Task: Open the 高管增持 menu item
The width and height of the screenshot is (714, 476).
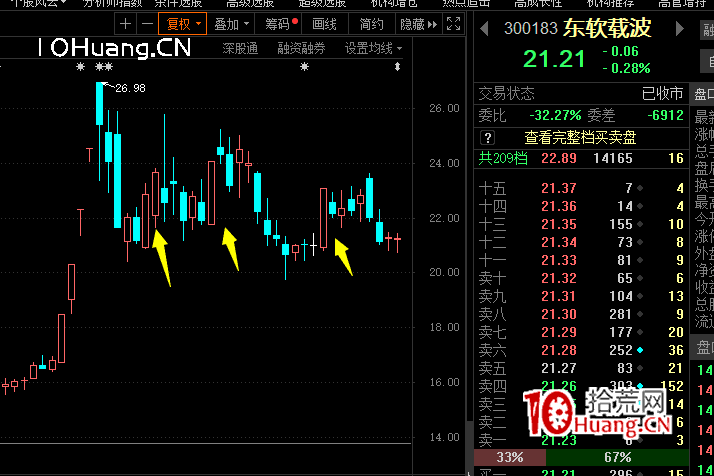Action: tap(682, 3)
